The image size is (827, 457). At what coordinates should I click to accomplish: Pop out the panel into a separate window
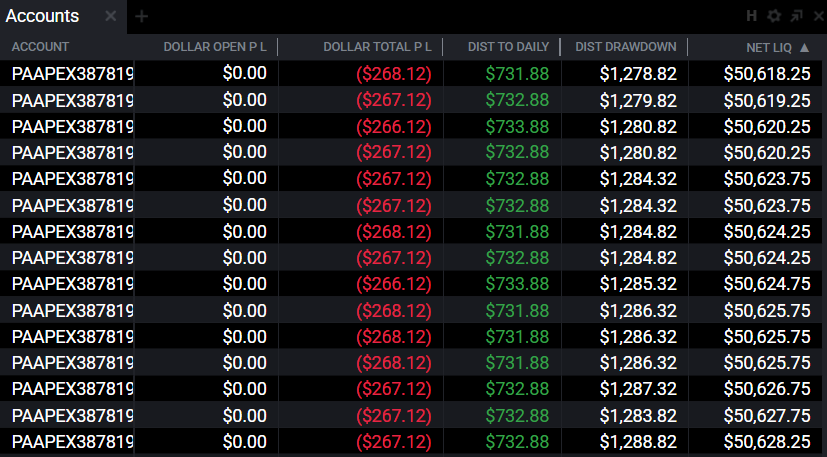coord(796,16)
